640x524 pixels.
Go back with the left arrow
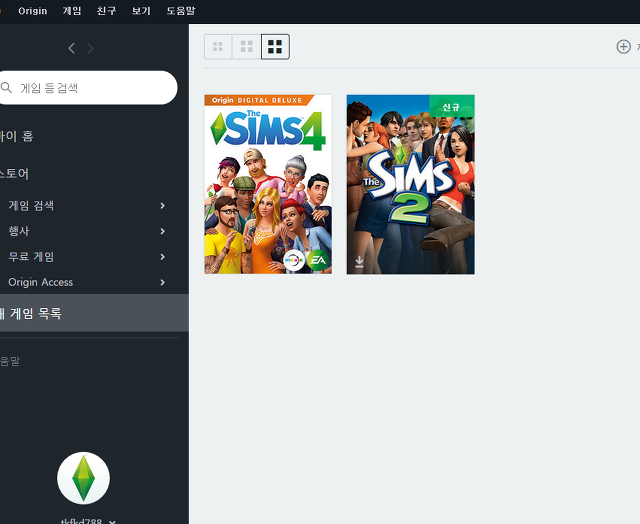72,48
